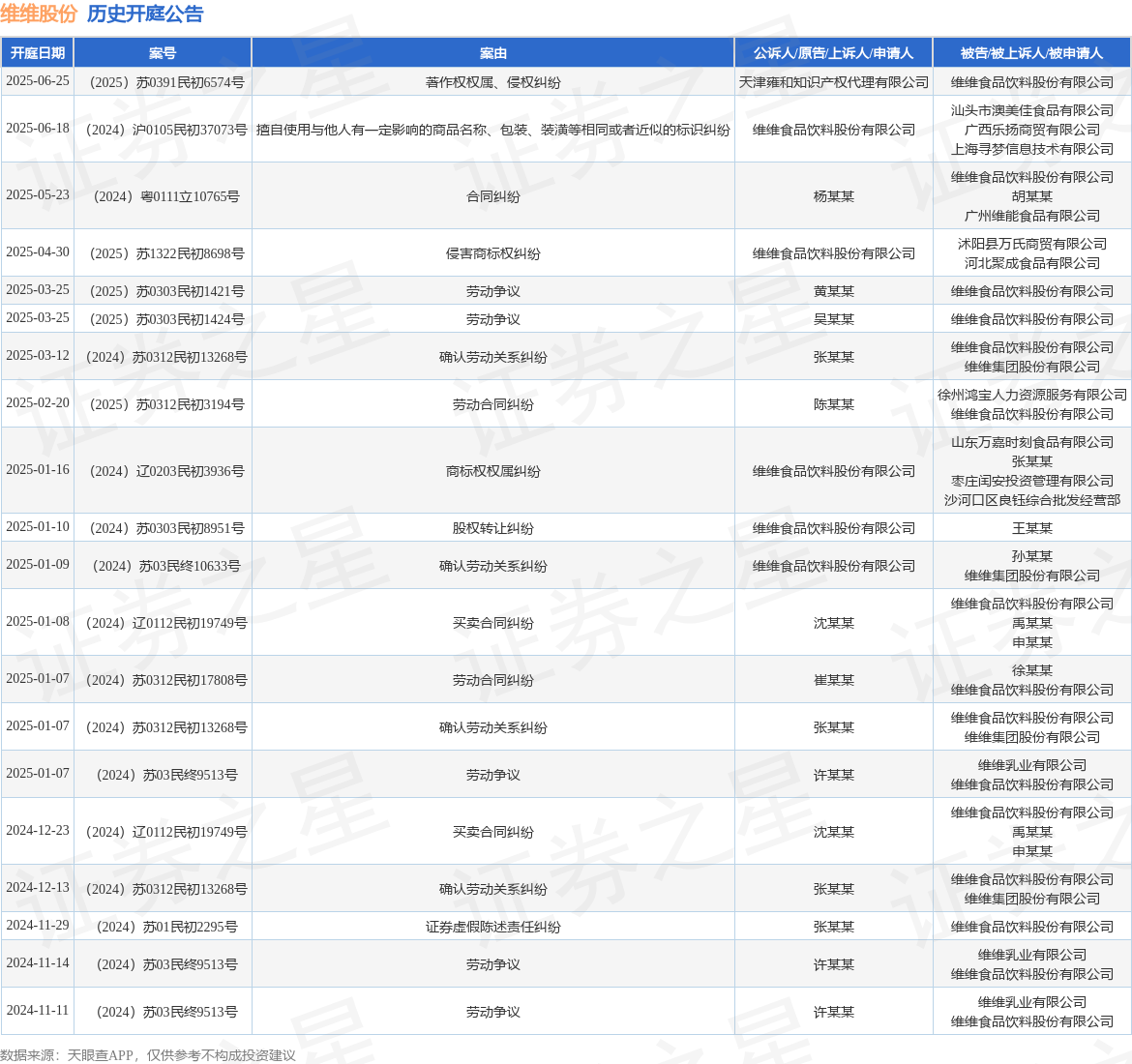Select case number (2024)粤0111立10765号
This screenshot has width=1132, height=1064.
(x=166, y=196)
